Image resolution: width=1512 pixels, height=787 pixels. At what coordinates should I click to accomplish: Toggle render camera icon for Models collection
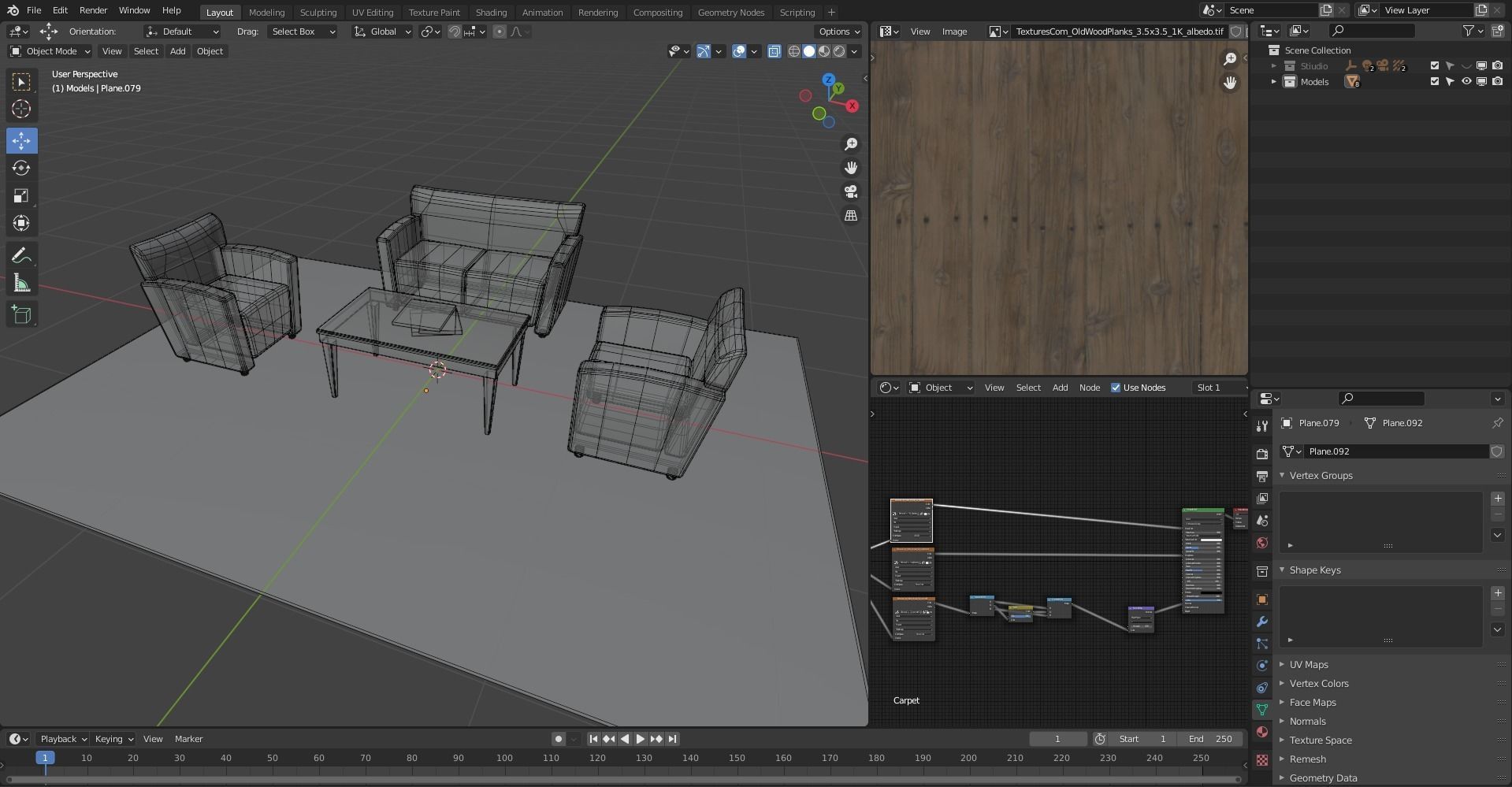tap(1497, 82)
